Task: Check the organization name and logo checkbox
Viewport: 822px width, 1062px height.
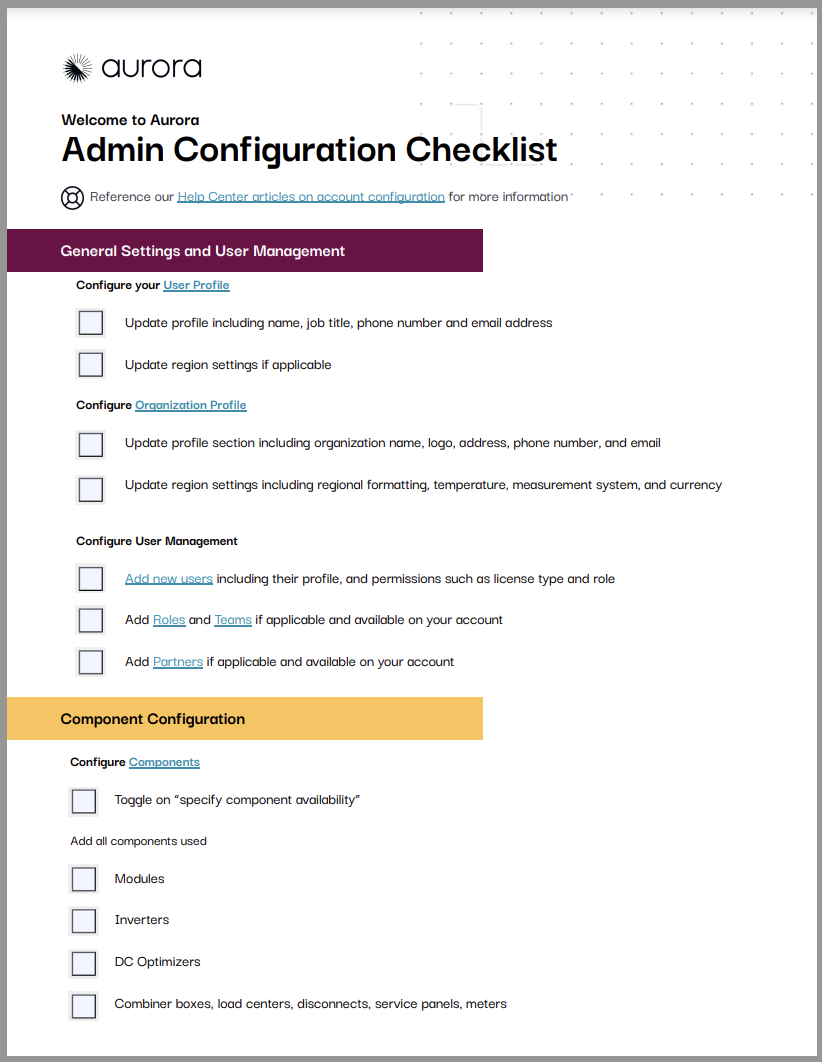Action: (x=91, y=445)
